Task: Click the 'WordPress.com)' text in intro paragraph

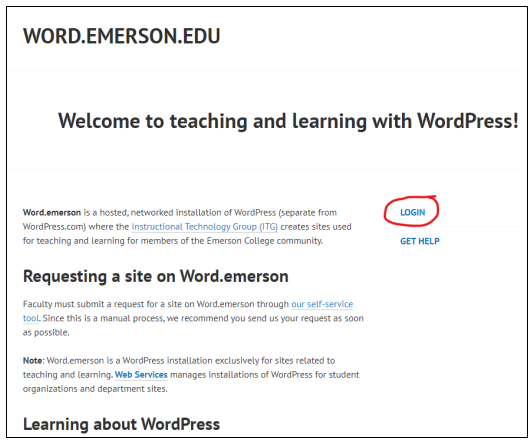Action: [54, 227]
